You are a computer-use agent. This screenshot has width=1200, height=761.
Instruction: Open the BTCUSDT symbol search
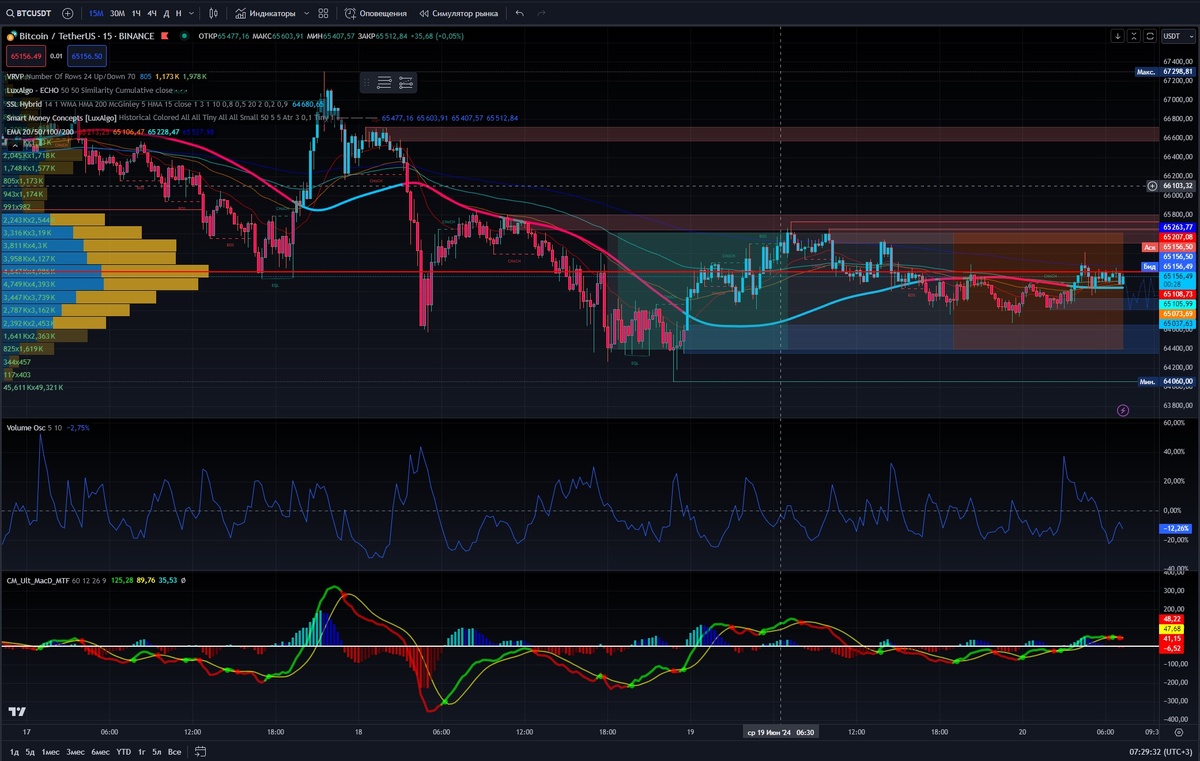tap(30, 13)
